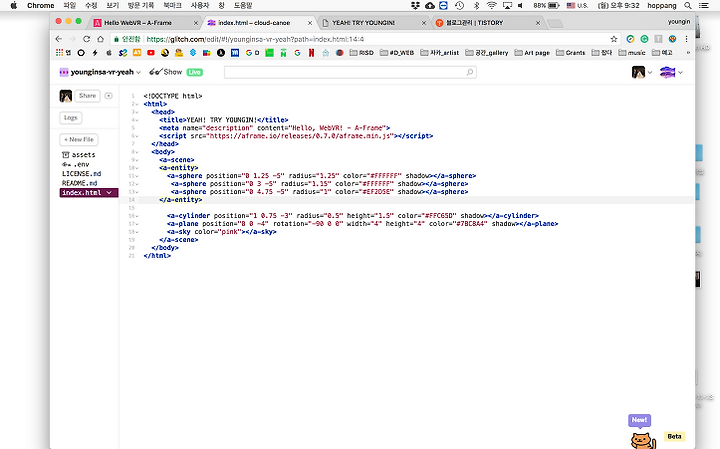Viewport: 720px width, 449px height.
Task: Collapse the html tag fold on line 2
Action: 137,104
